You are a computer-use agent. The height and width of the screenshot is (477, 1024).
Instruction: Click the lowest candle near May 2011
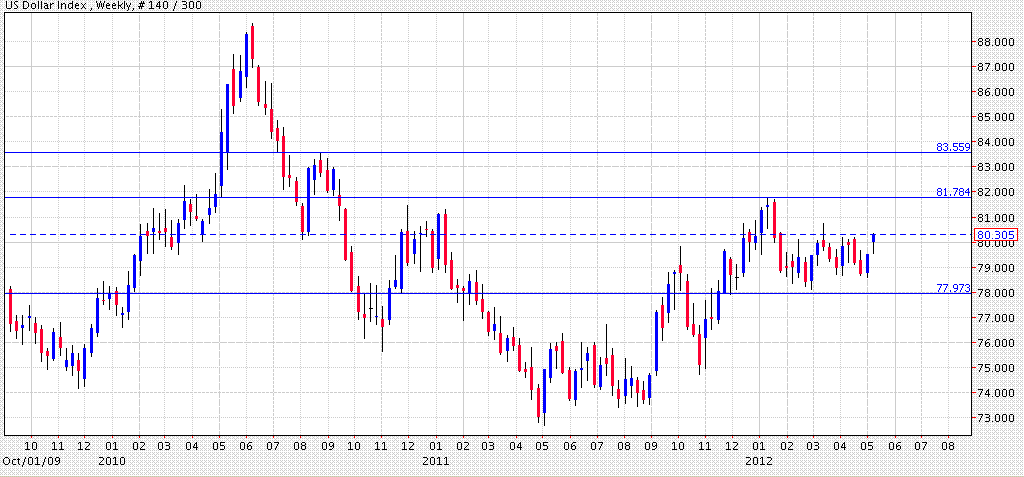click(x=539, y=405)
